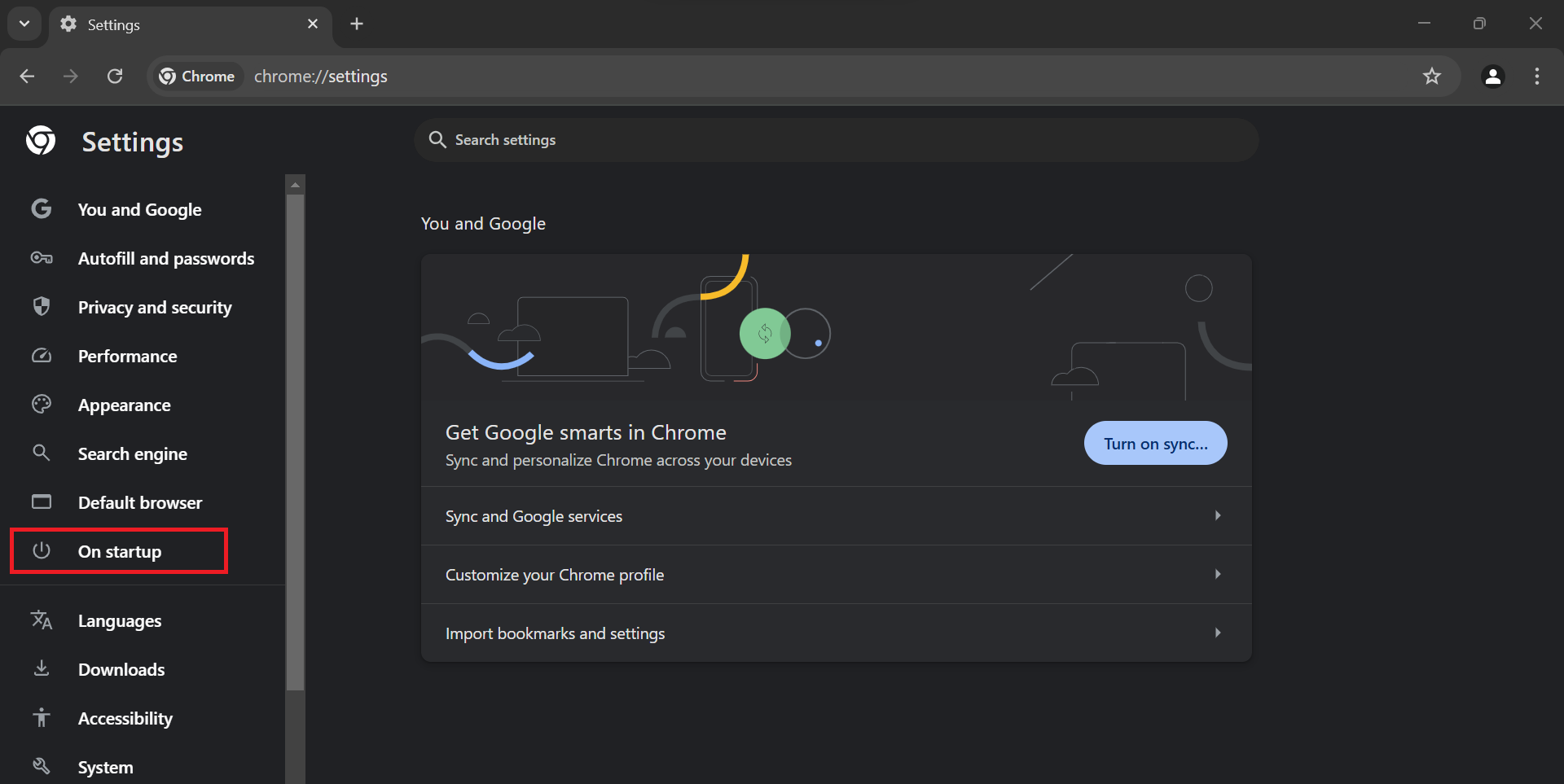
Task: Click the key icon for Autofill
Action: click(42, 258)
